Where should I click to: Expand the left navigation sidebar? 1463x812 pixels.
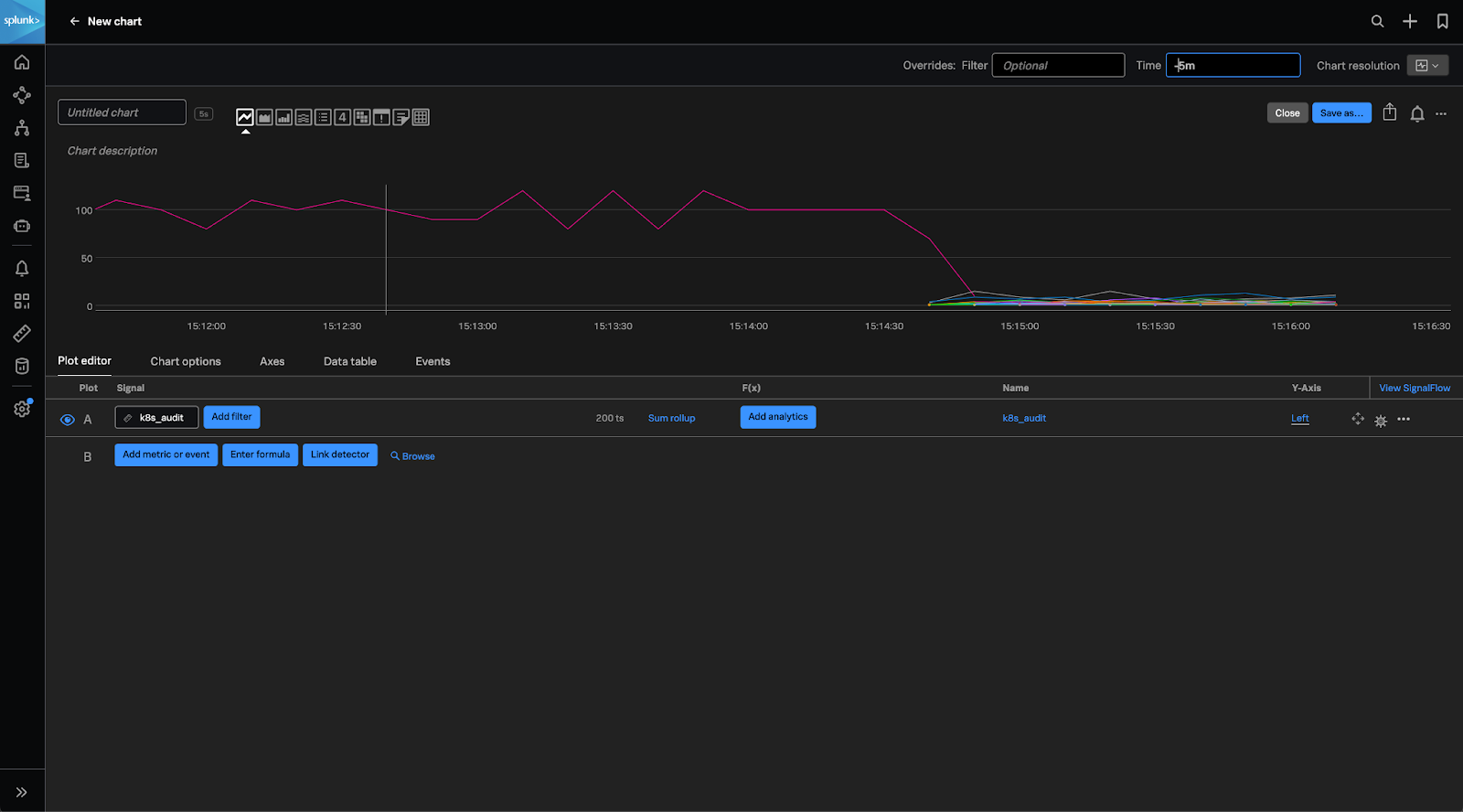point(22,792)
